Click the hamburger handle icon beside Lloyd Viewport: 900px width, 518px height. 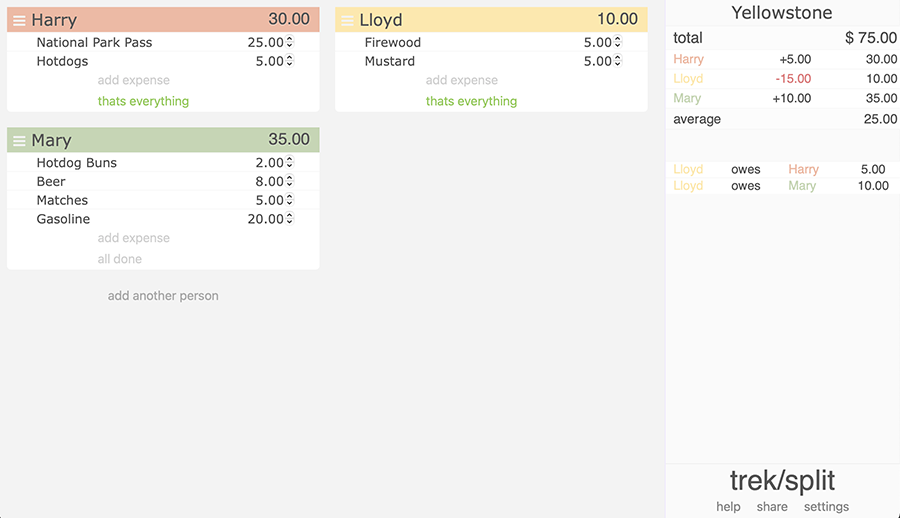(347, 21)
